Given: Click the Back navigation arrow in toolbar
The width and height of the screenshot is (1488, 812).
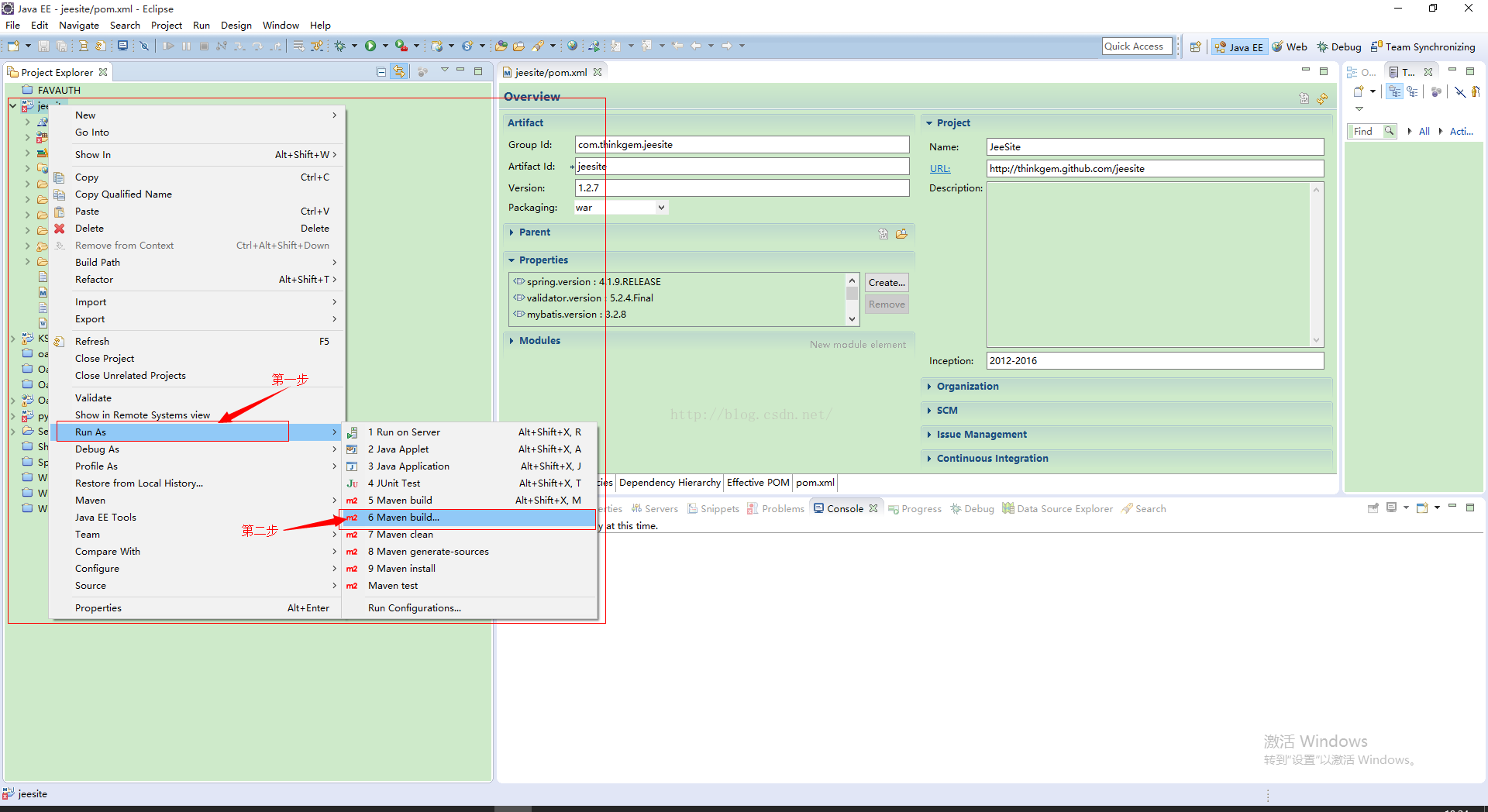Looking at the screenshot, I should click(696, 46).
